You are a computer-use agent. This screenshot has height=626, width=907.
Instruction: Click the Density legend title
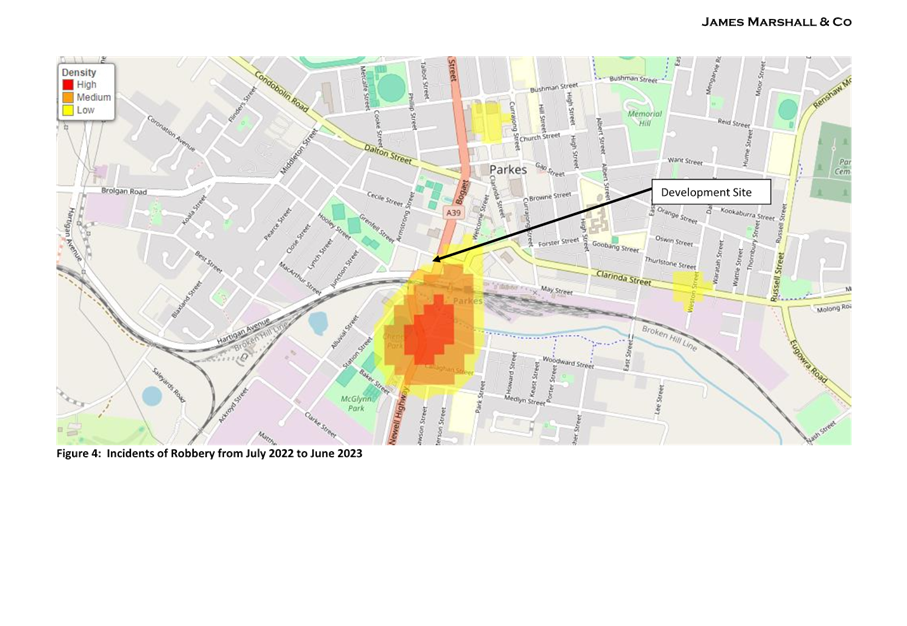[79, 72]
